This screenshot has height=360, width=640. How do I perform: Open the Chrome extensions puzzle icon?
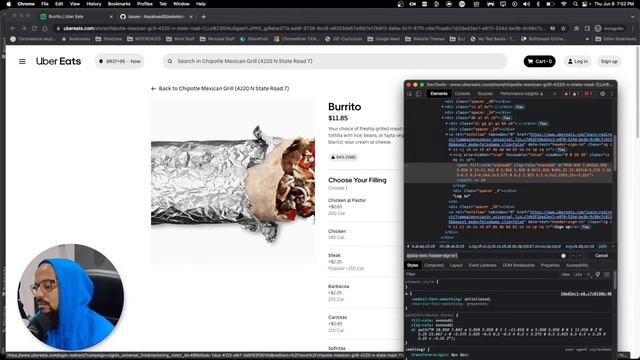[576, 29]
